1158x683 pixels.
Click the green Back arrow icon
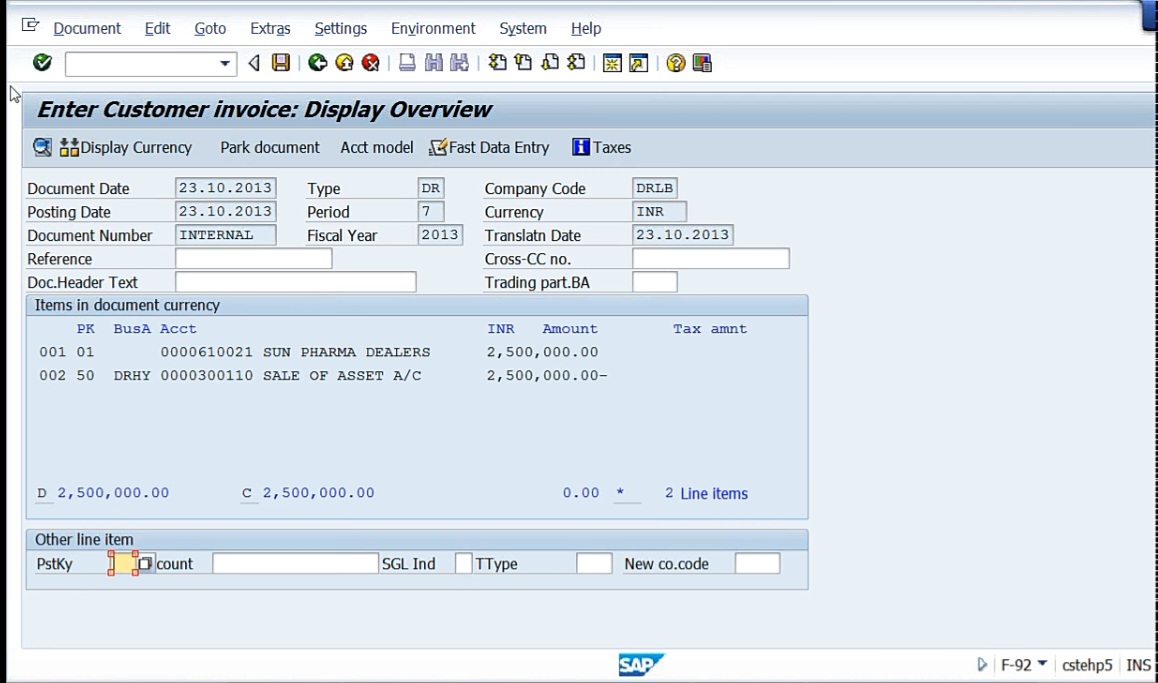[318, 63]
